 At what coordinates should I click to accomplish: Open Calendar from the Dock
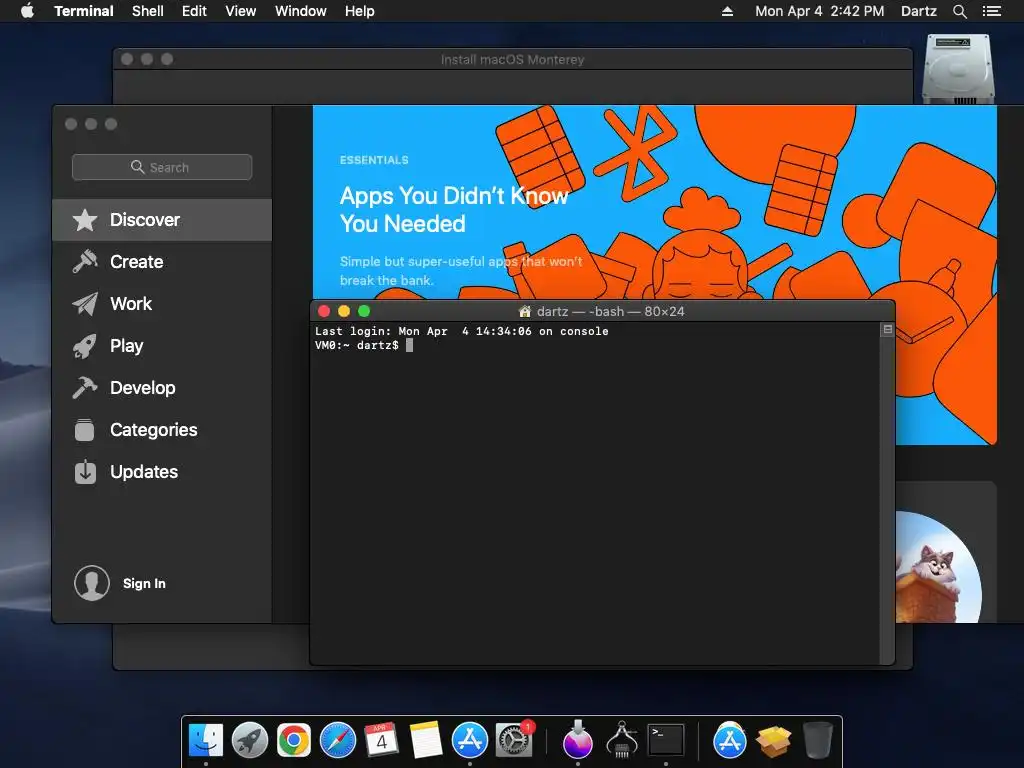(x=381, y=740)
